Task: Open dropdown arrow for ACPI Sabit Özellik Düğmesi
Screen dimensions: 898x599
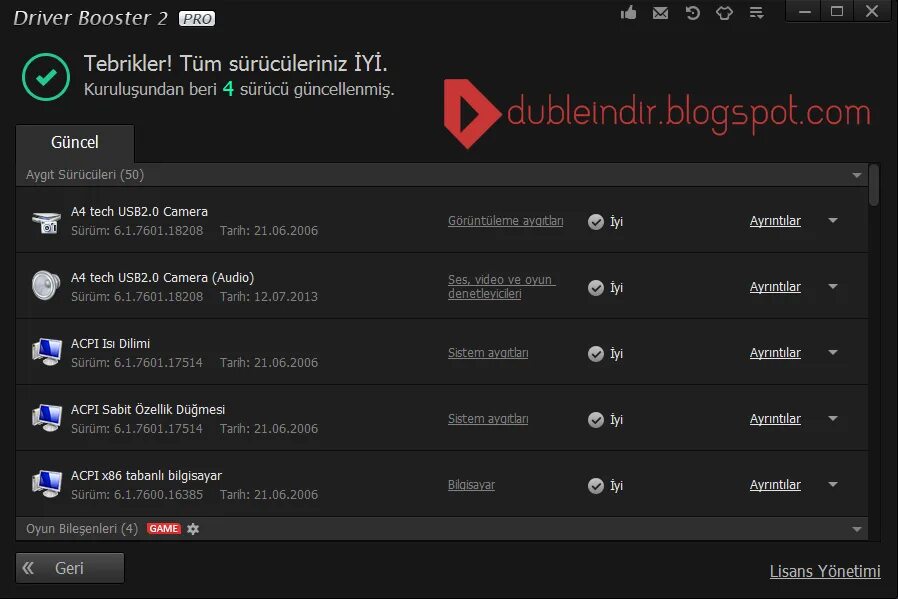Action: point(833,419)
